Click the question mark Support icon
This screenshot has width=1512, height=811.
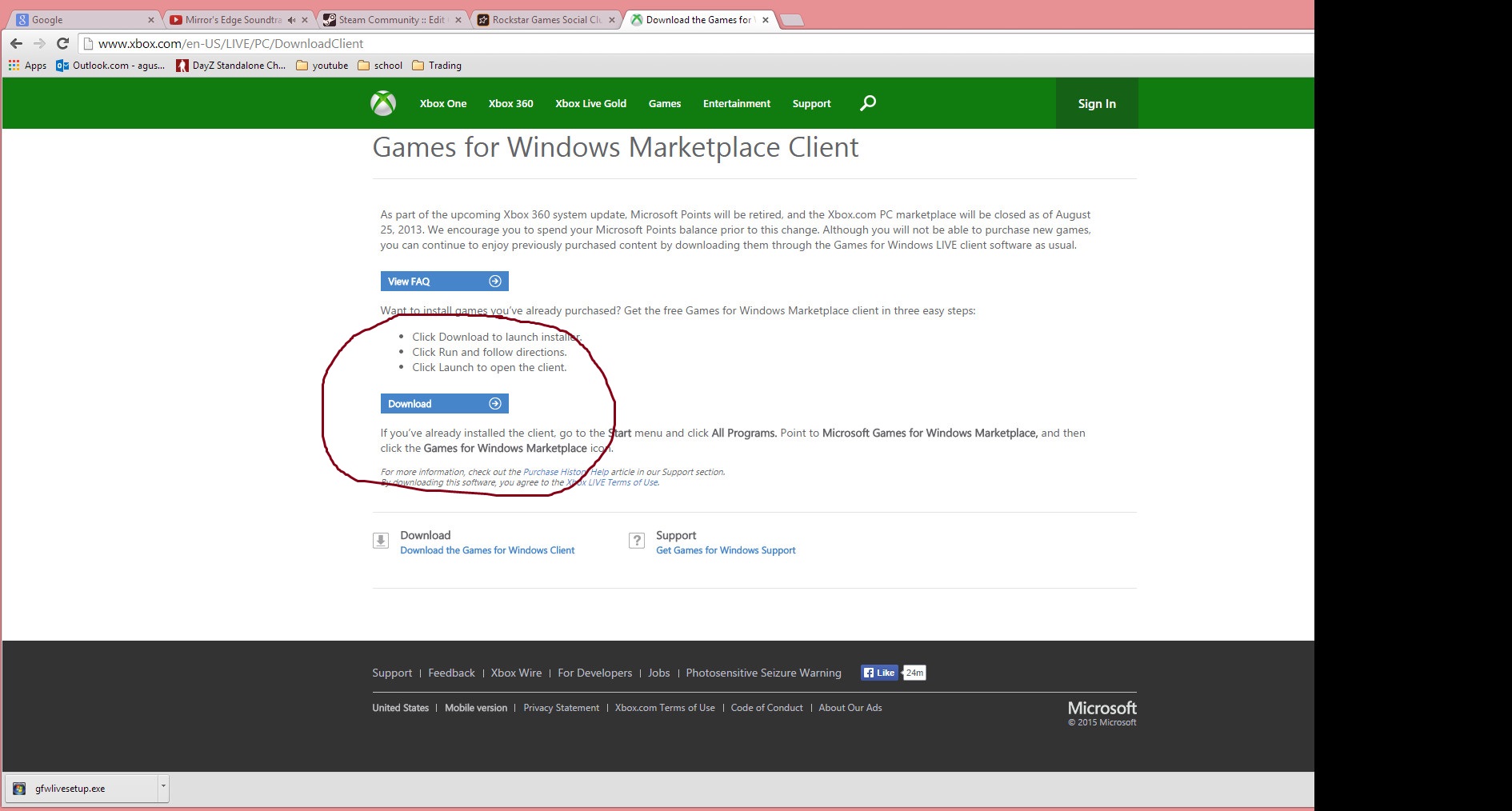pyautogui.click(x=637, y=541)
